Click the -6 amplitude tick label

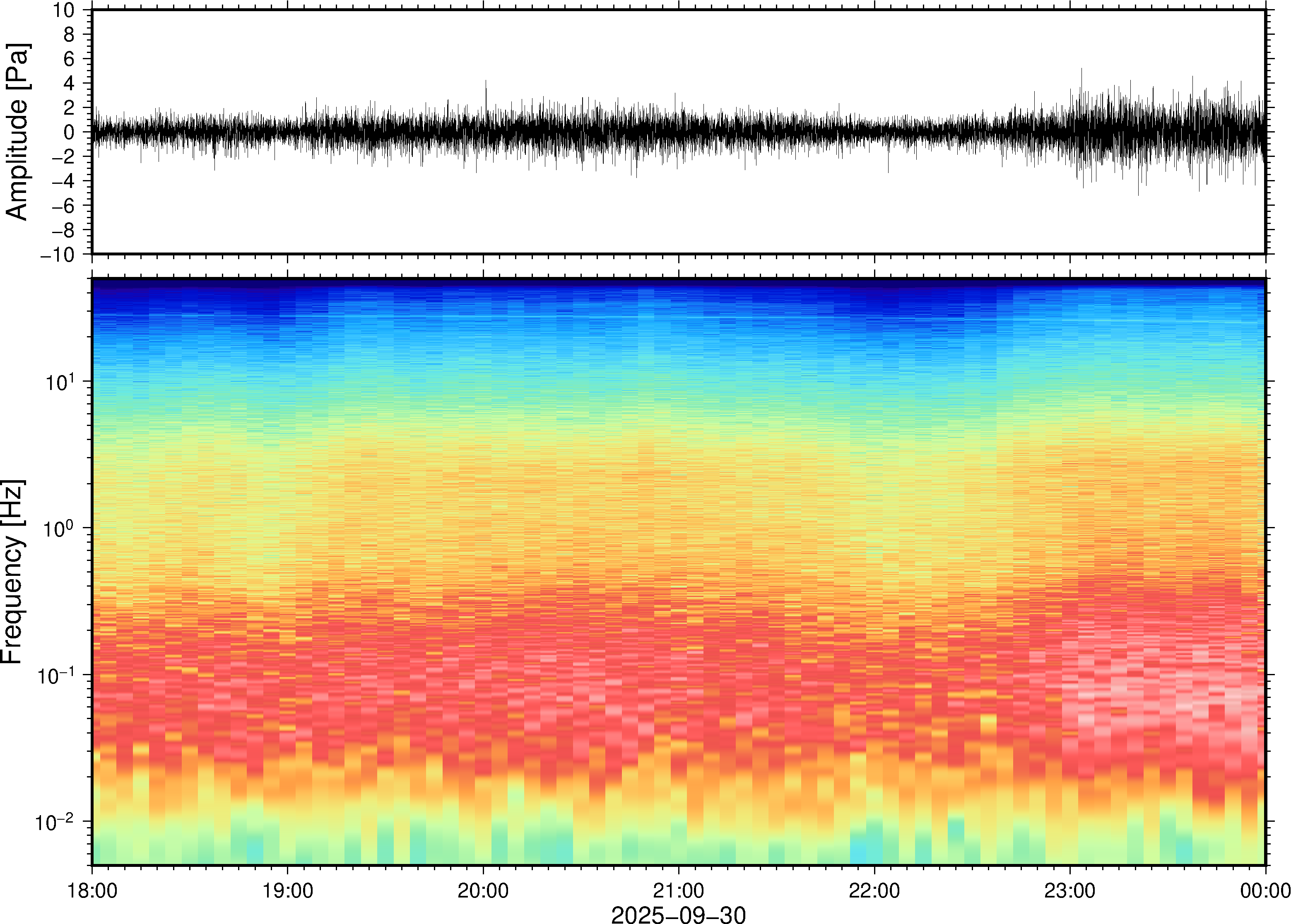tap(63, 205)
